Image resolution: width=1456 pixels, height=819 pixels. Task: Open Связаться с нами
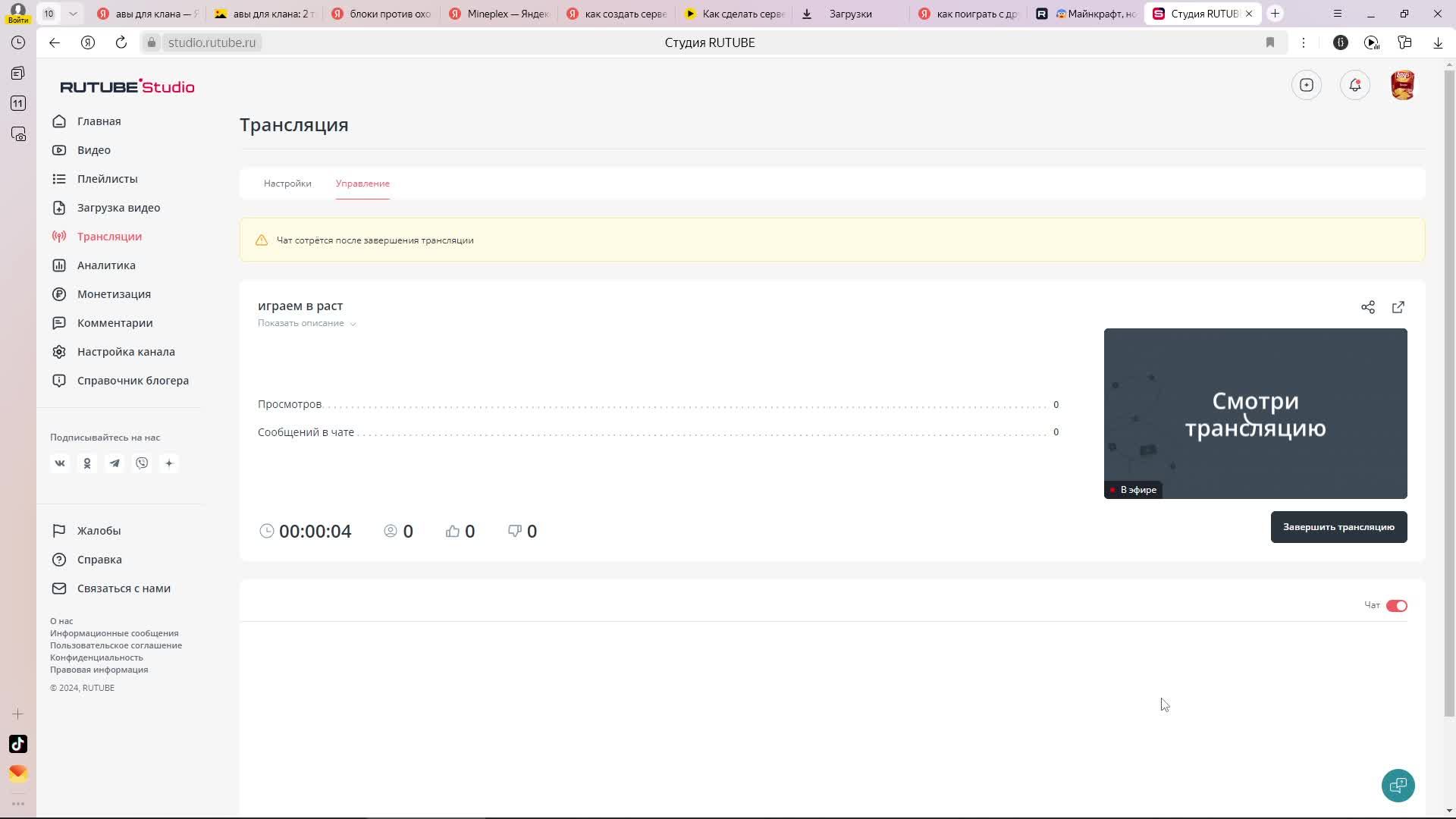pyautogui.click(x=124, y=588)
